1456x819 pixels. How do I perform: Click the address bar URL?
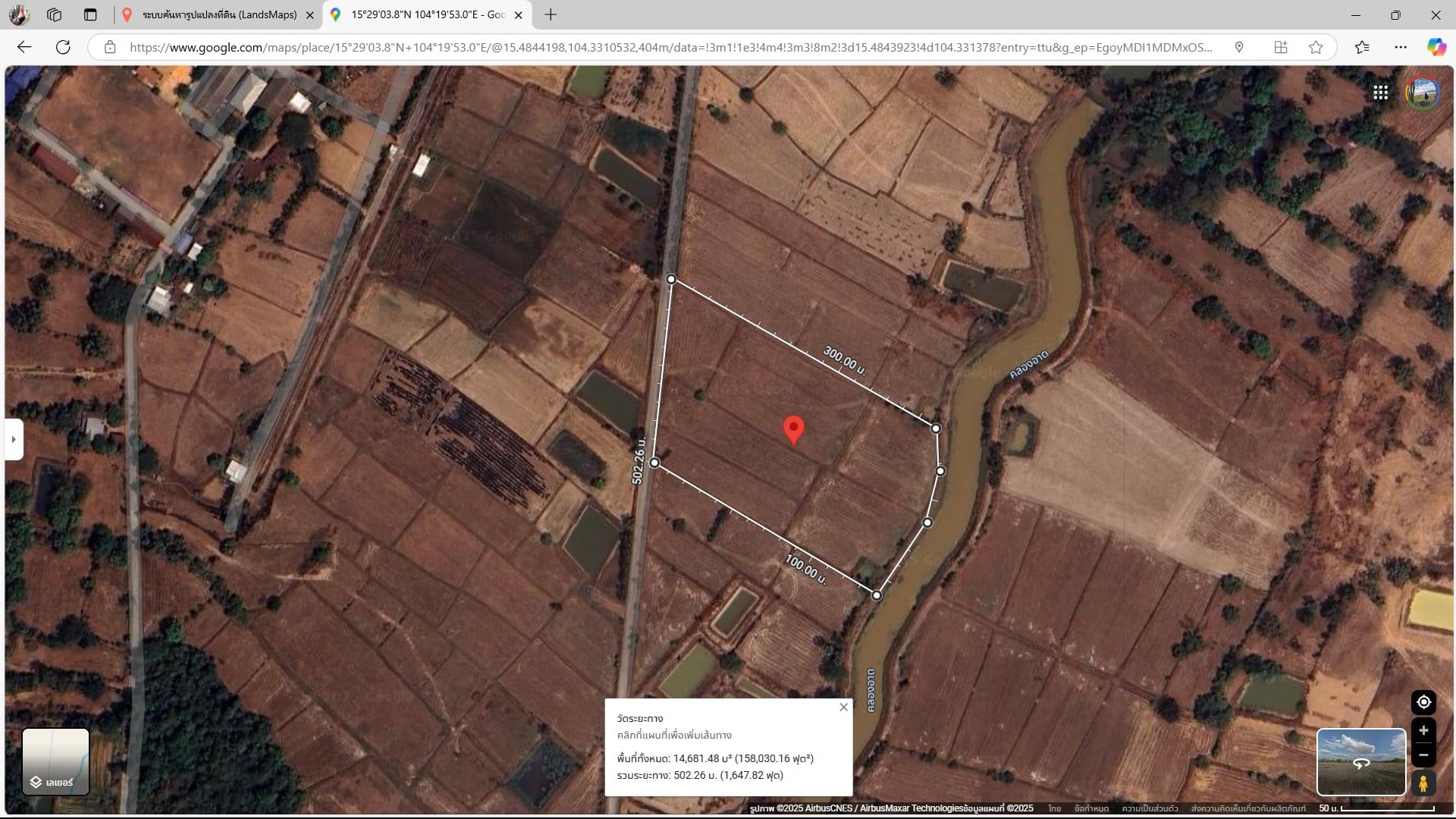click(671, 47)
